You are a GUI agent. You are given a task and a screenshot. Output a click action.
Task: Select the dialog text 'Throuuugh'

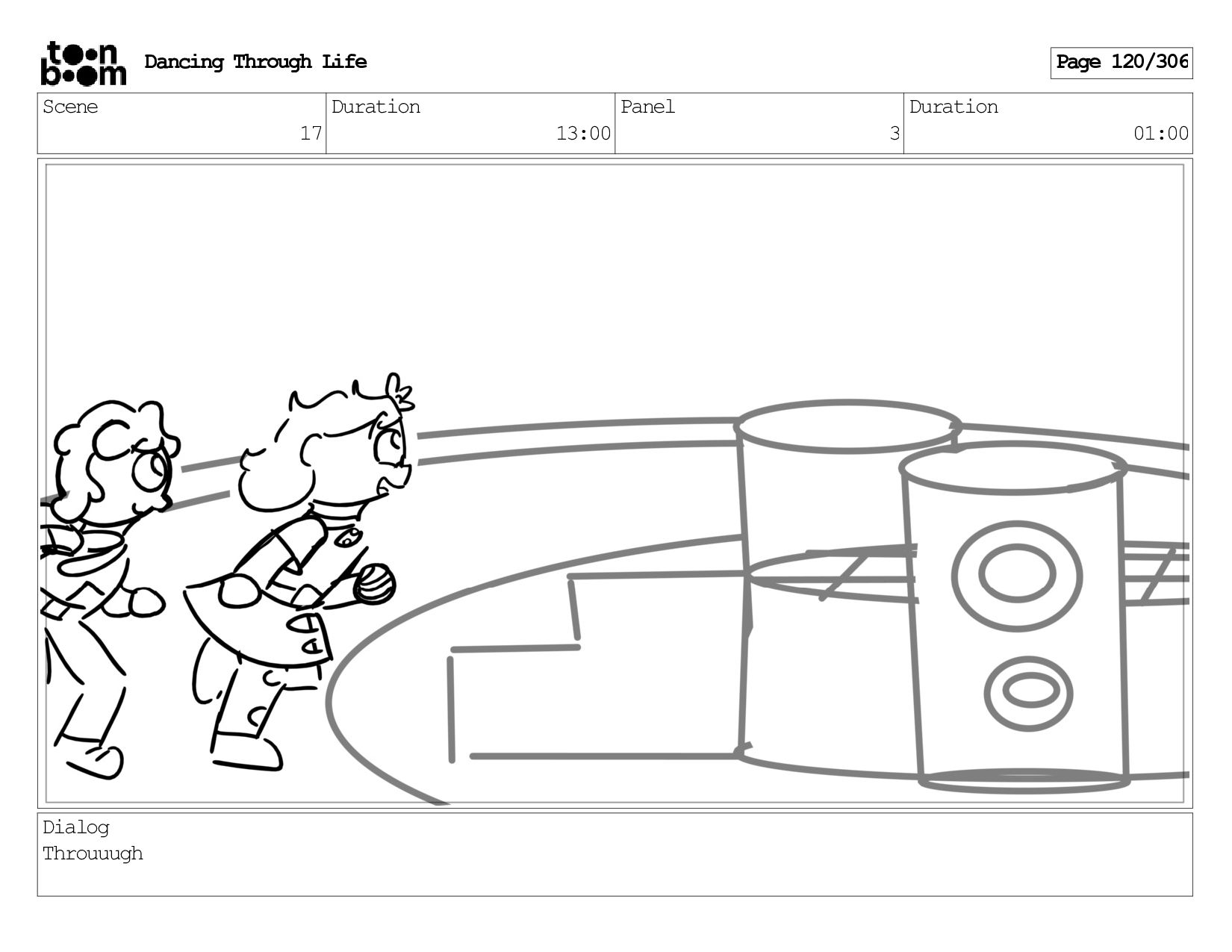(x=93, y=853)
